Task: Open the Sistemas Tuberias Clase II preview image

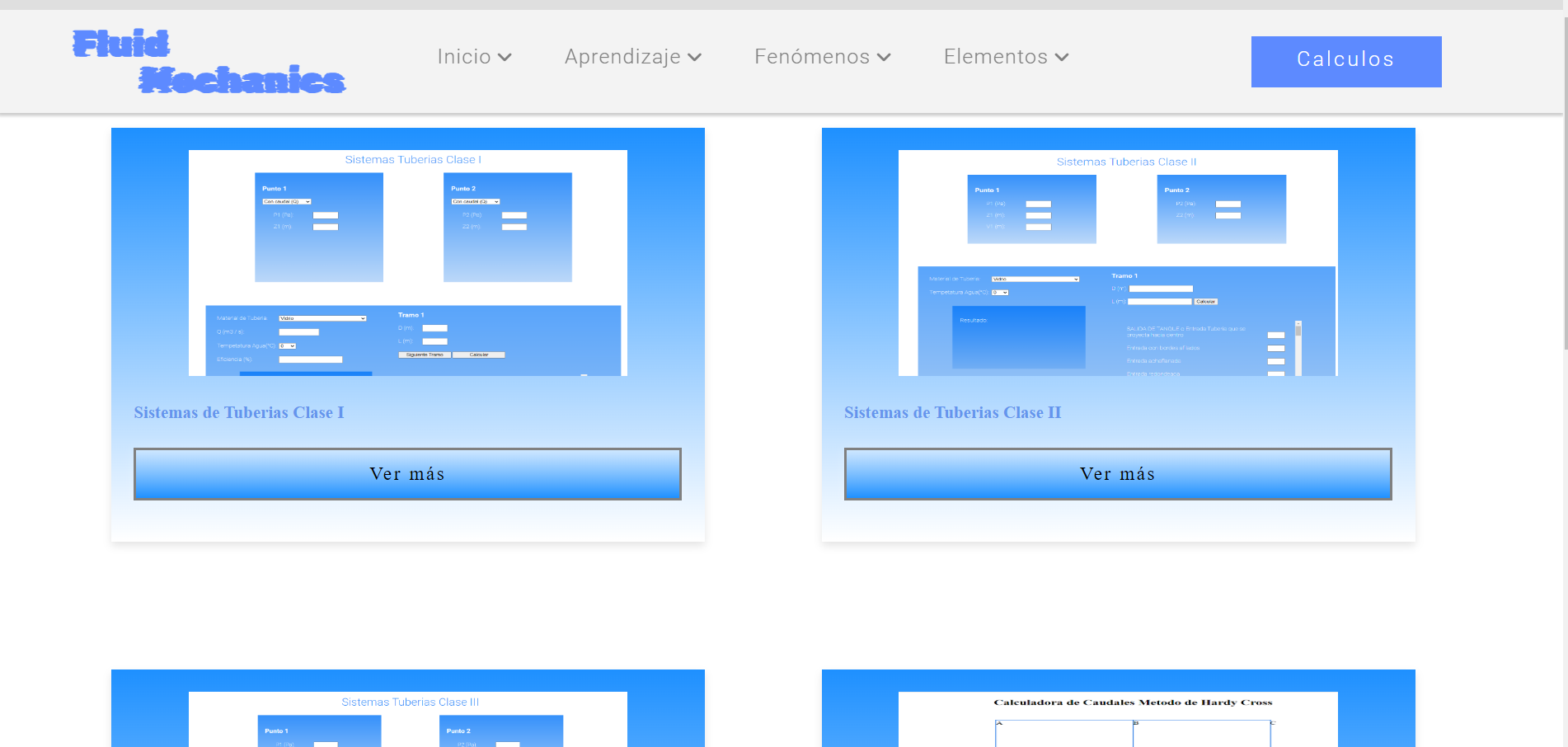Action: point(1118,263)
